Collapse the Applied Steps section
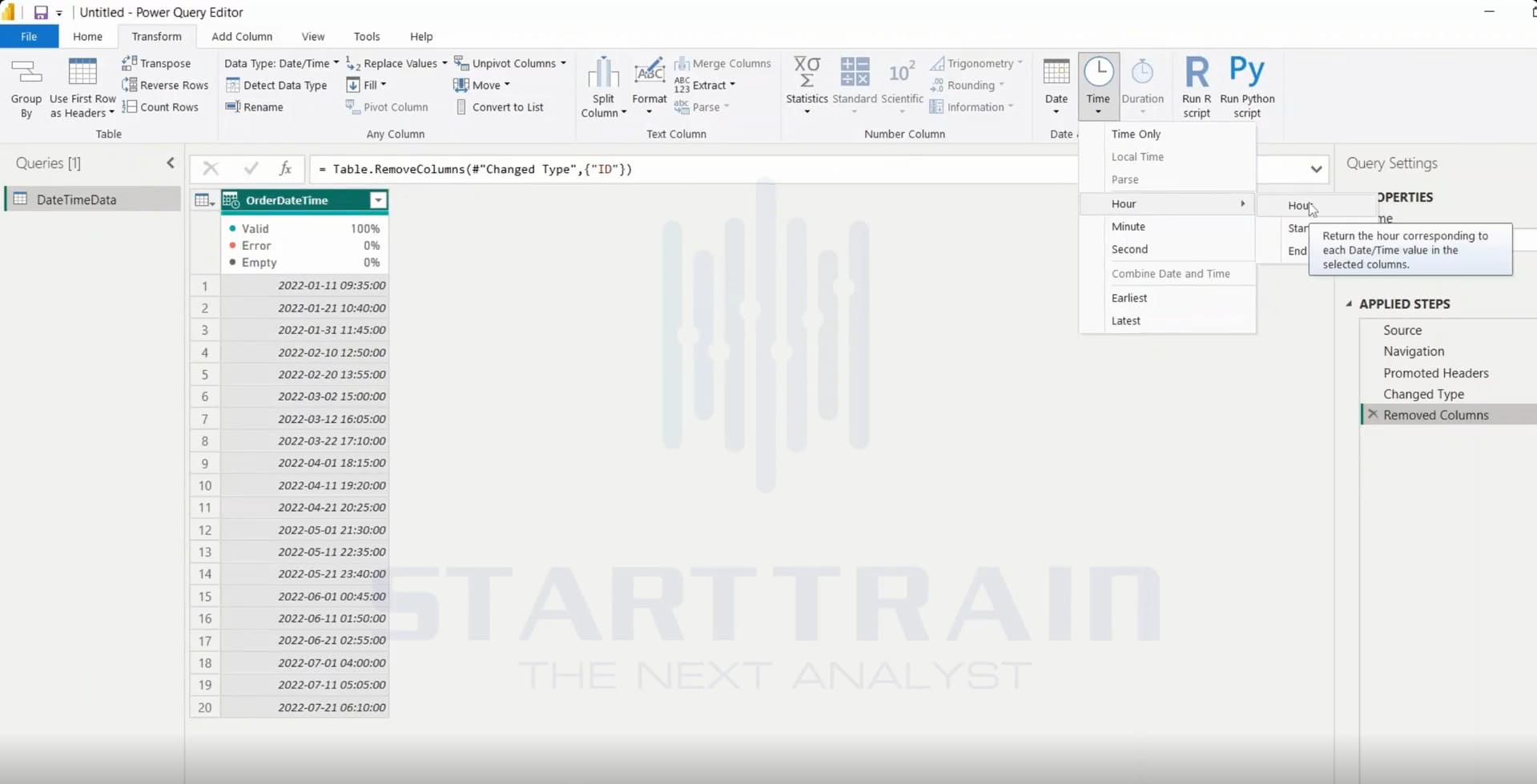Image resolution: width=1537 pixels, height=784 pixels. coord(1349,304)
